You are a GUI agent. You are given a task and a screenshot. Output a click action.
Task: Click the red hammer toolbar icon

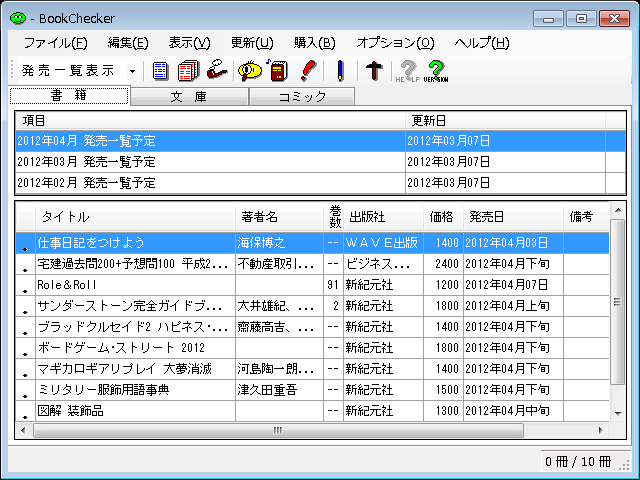pos(374,71)
